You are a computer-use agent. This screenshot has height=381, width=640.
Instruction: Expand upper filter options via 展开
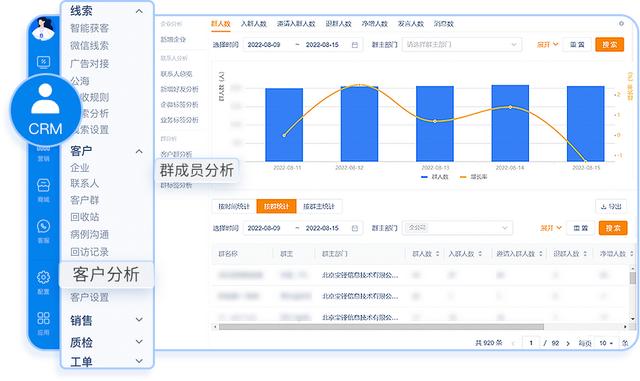pos(547,45)
